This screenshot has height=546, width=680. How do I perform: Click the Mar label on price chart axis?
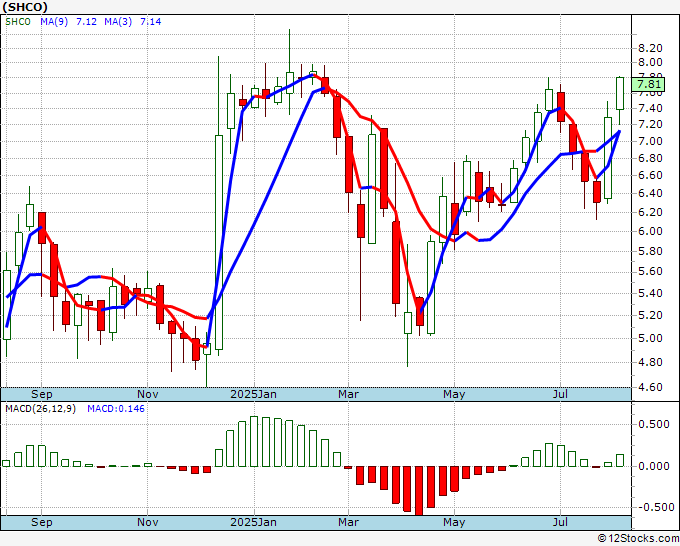click(x=348, y=394)
